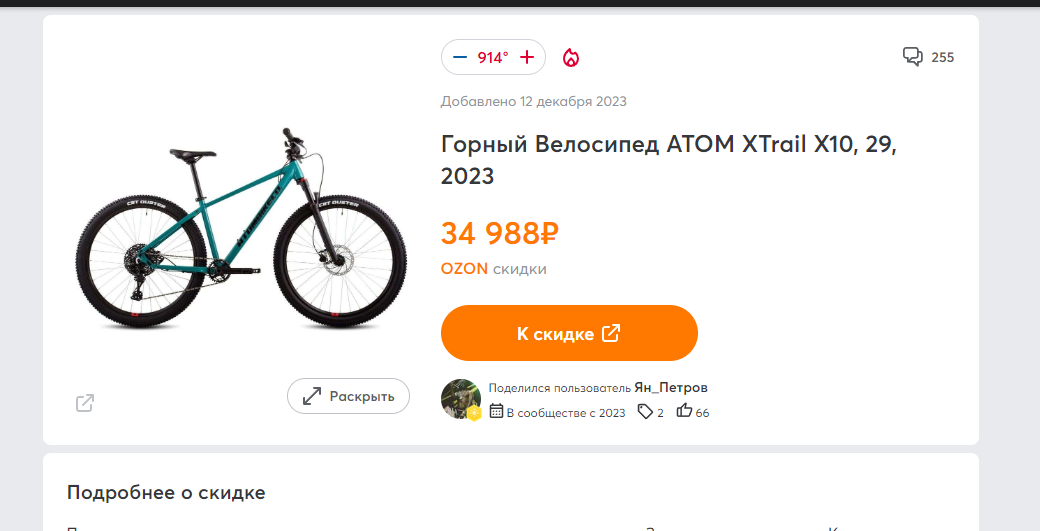
Task: Click the thumbs-up icon with count 66
Action: point(685,411)
